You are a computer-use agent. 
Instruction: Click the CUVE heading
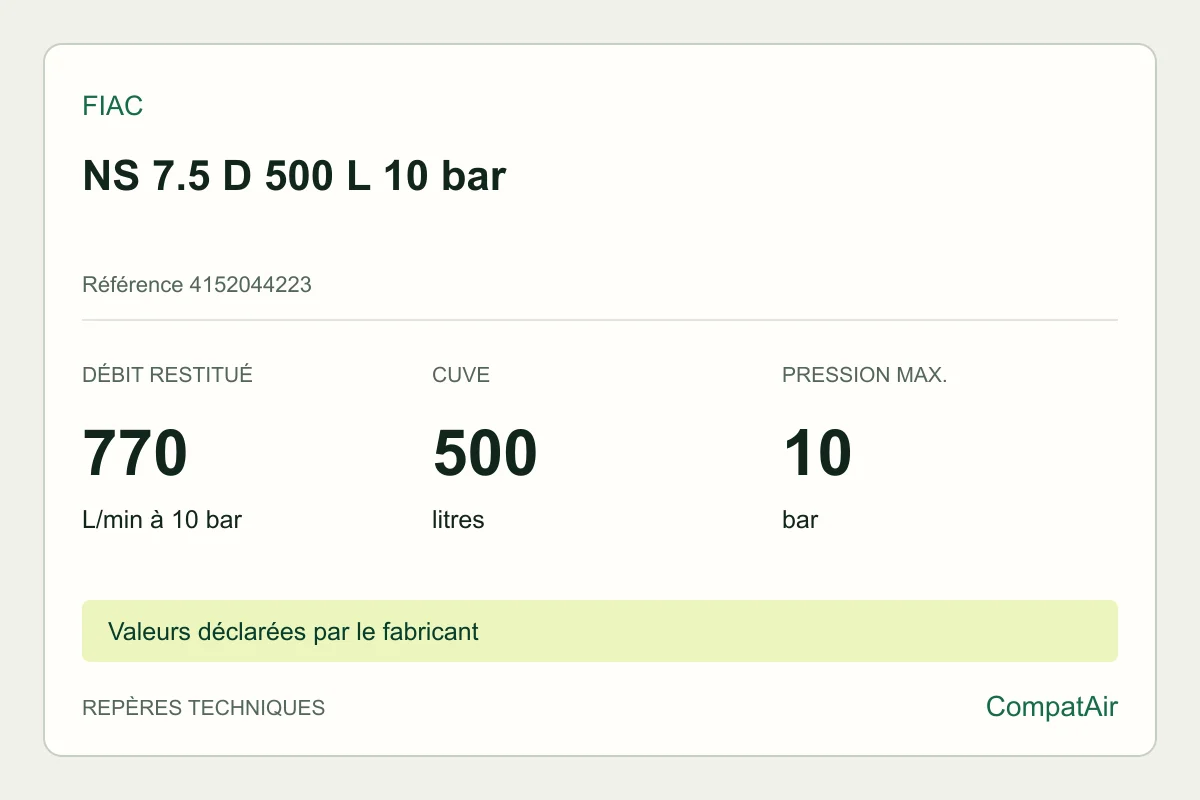click(461, 375)
